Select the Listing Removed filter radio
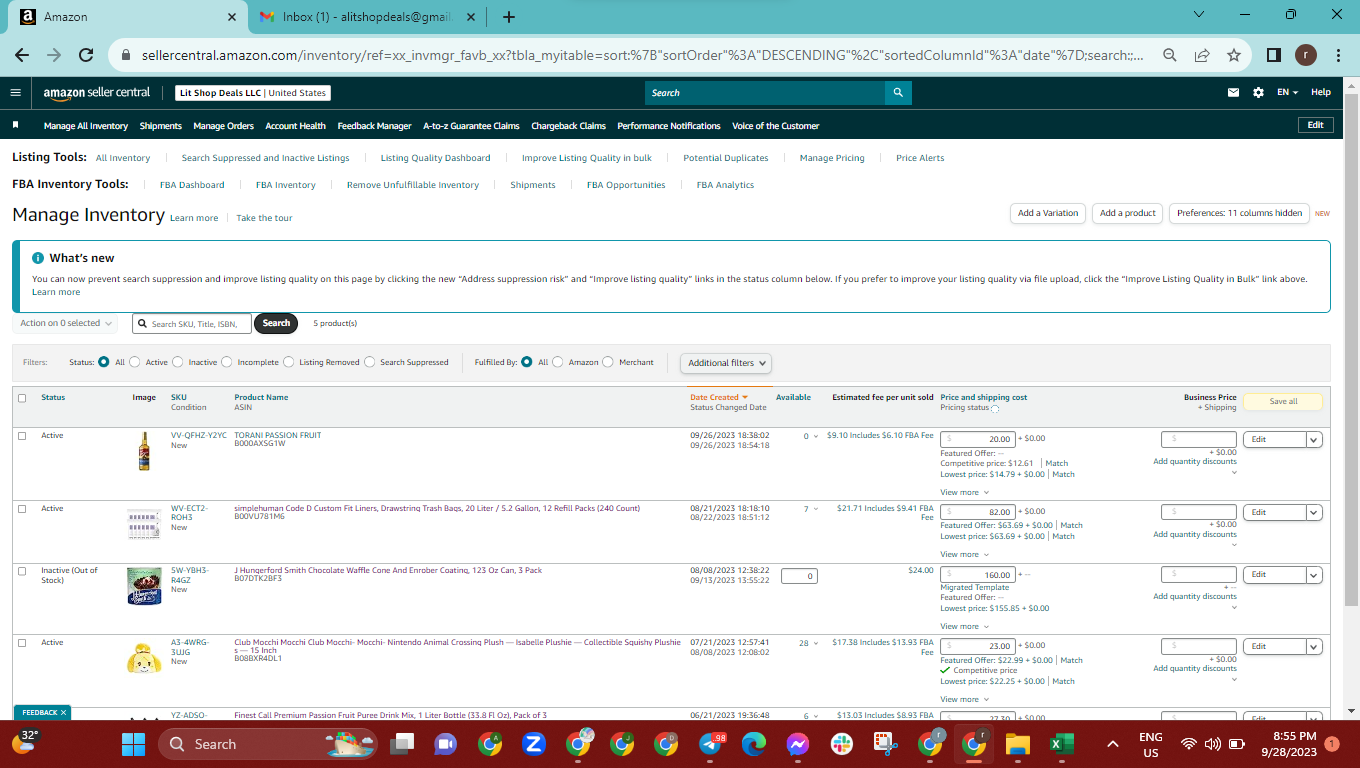 (289, 362)
